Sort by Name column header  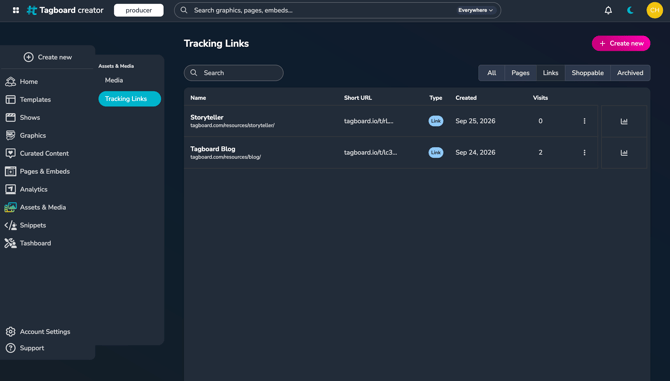(x=198, y=98)
